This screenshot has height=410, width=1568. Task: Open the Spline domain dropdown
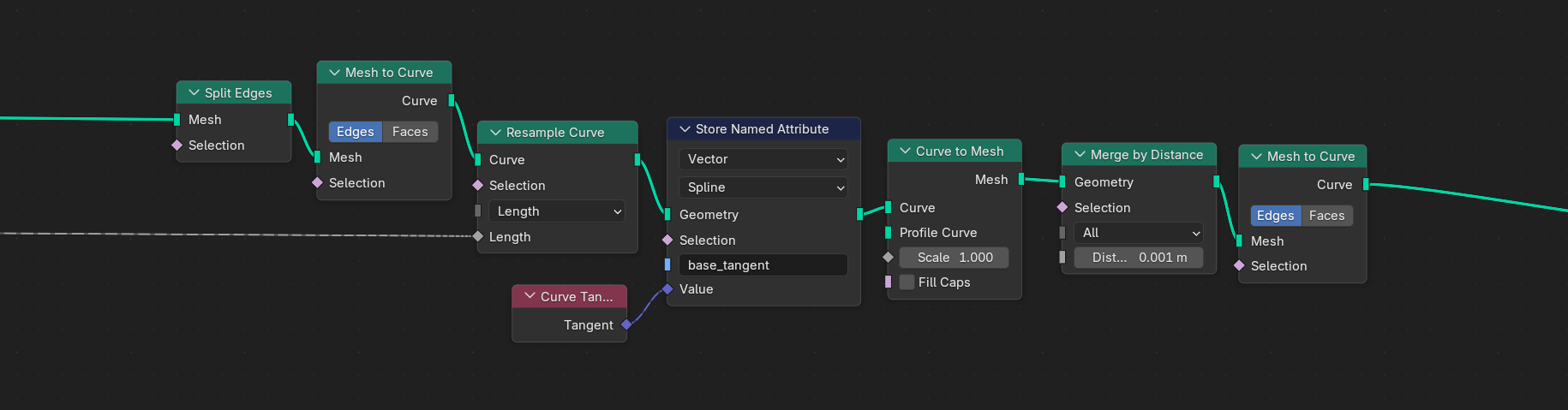click(763, 187)
